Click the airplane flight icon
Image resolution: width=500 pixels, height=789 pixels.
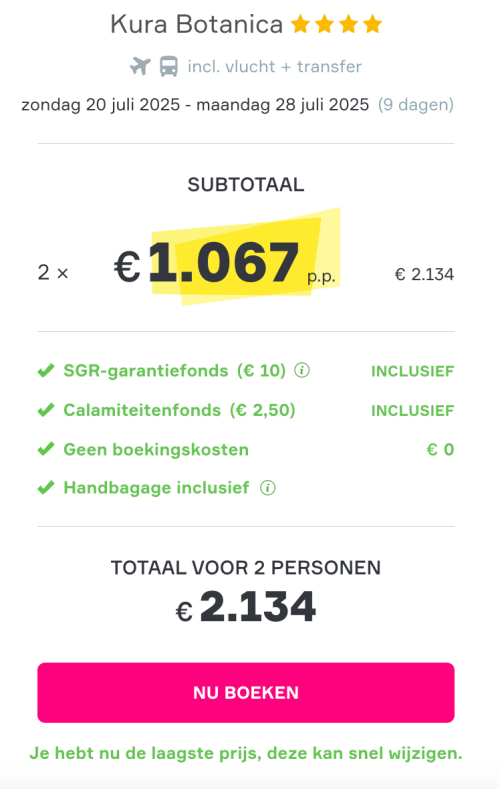point(140,66)
